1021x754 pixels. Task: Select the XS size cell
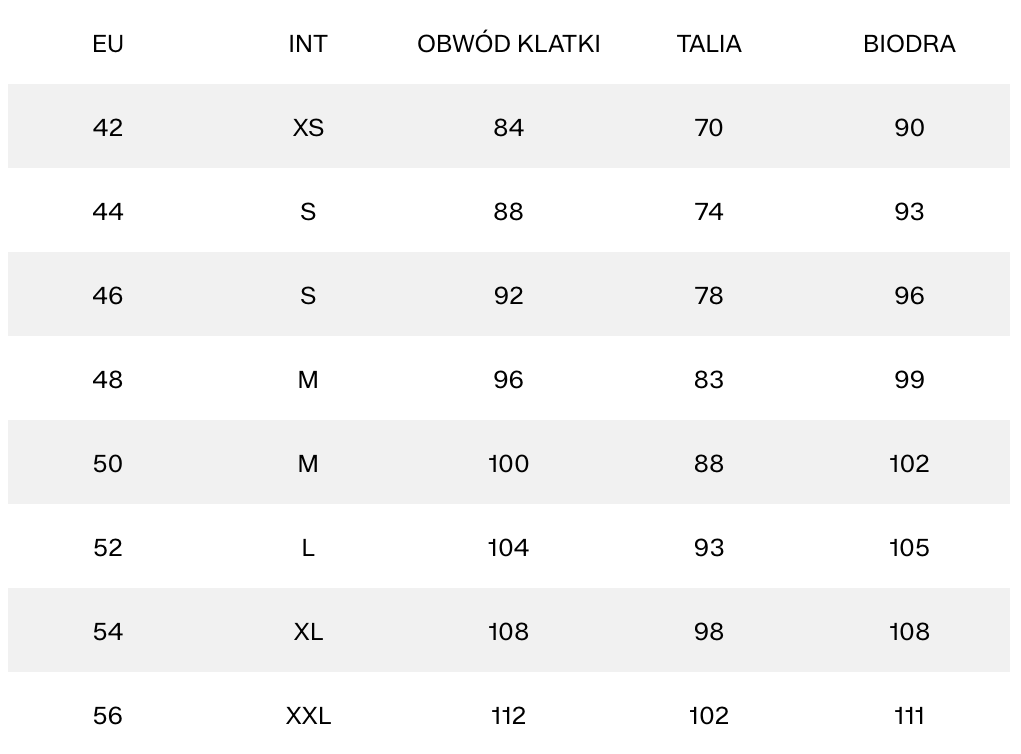tap(308, 128)
